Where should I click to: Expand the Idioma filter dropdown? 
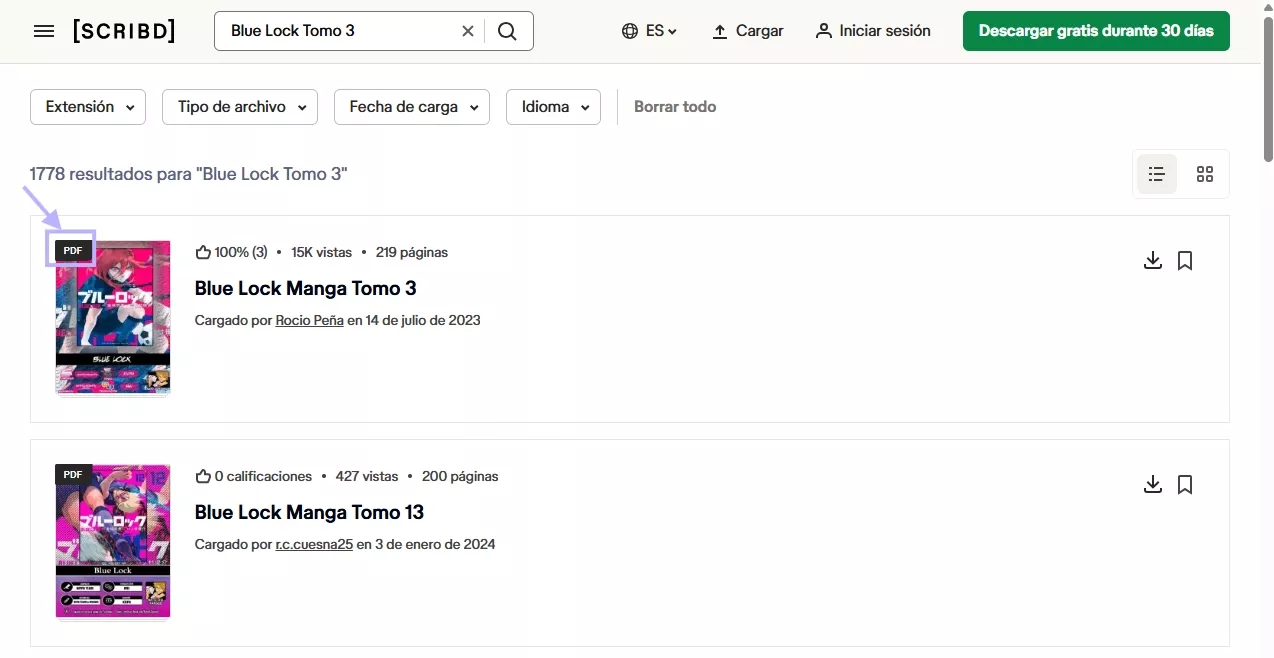point(554,107)
